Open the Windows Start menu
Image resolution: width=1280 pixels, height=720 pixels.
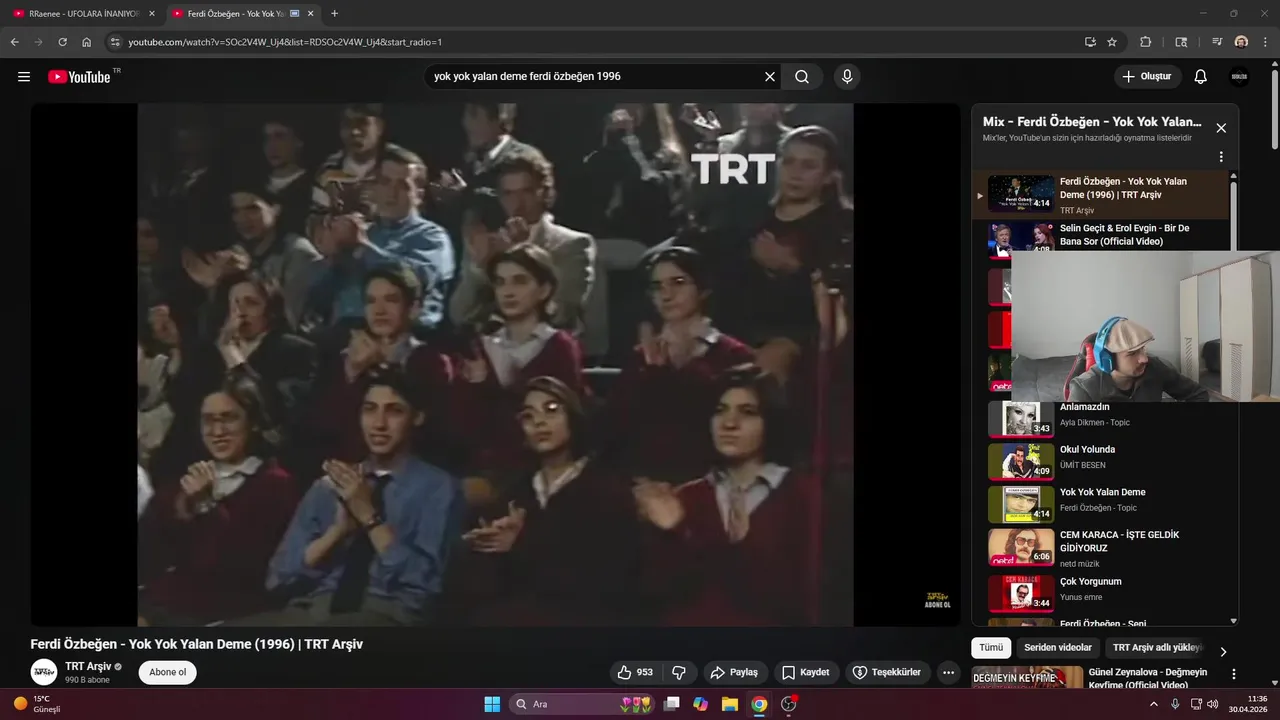[x=492, y=704]
